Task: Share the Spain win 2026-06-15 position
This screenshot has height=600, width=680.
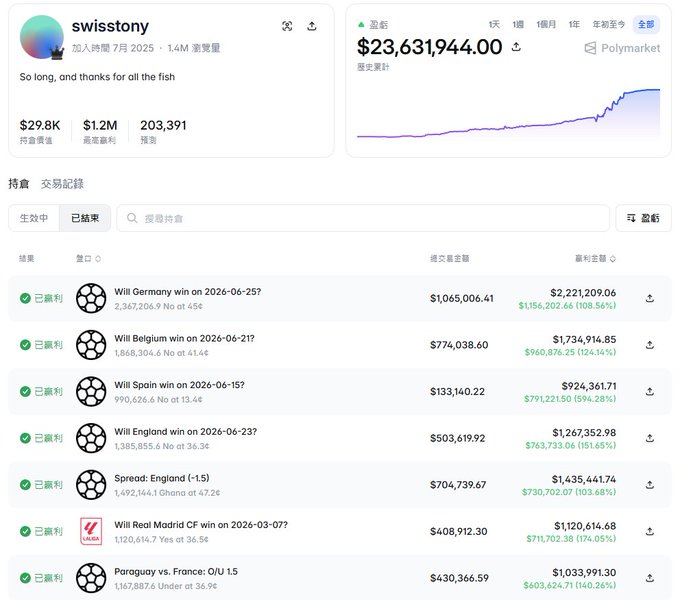Action: (x=649, y=391)
